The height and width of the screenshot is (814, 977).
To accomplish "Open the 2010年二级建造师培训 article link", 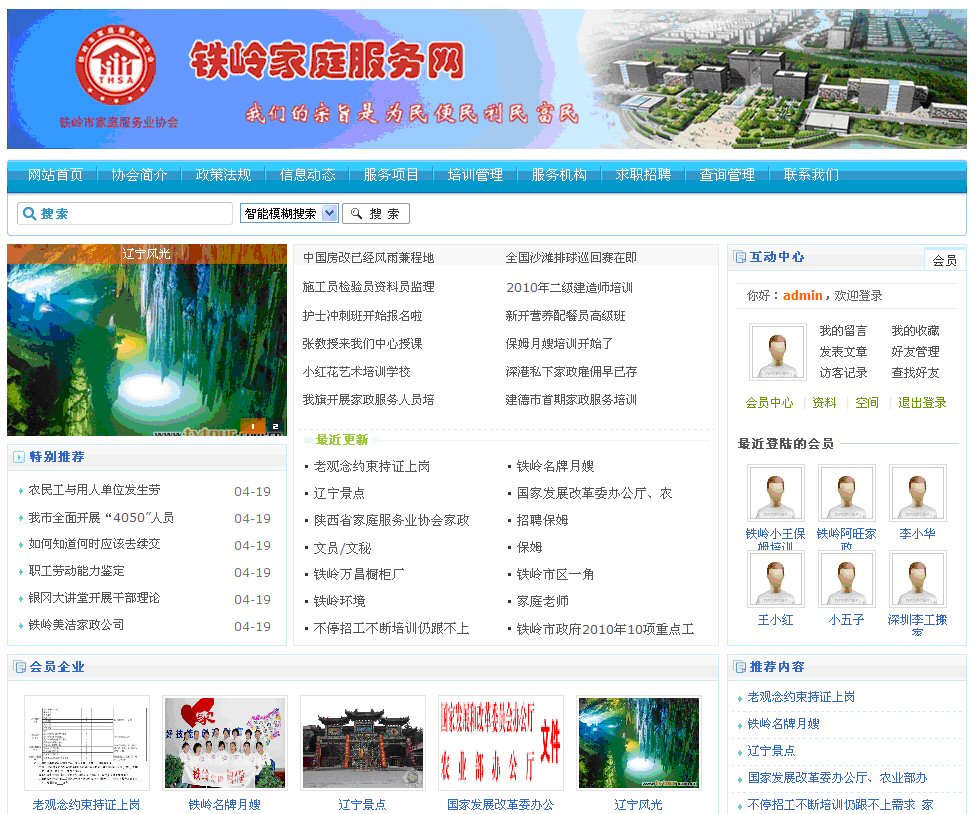I will [x=568, y=287].
